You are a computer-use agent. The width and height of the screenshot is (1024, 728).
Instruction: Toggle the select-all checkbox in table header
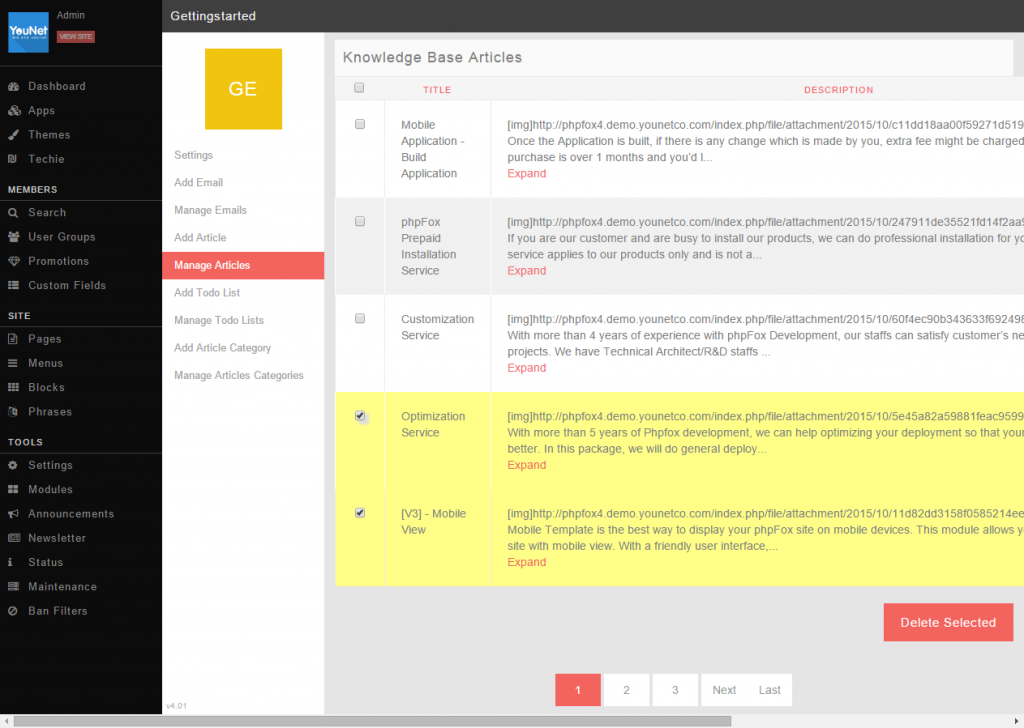[359, 87]
